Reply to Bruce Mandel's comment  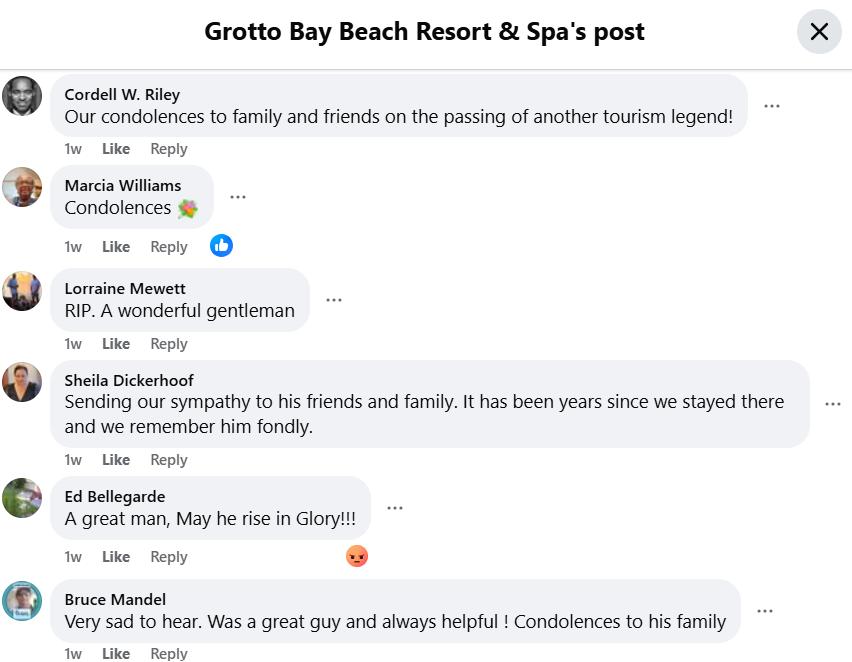(169, 653)
